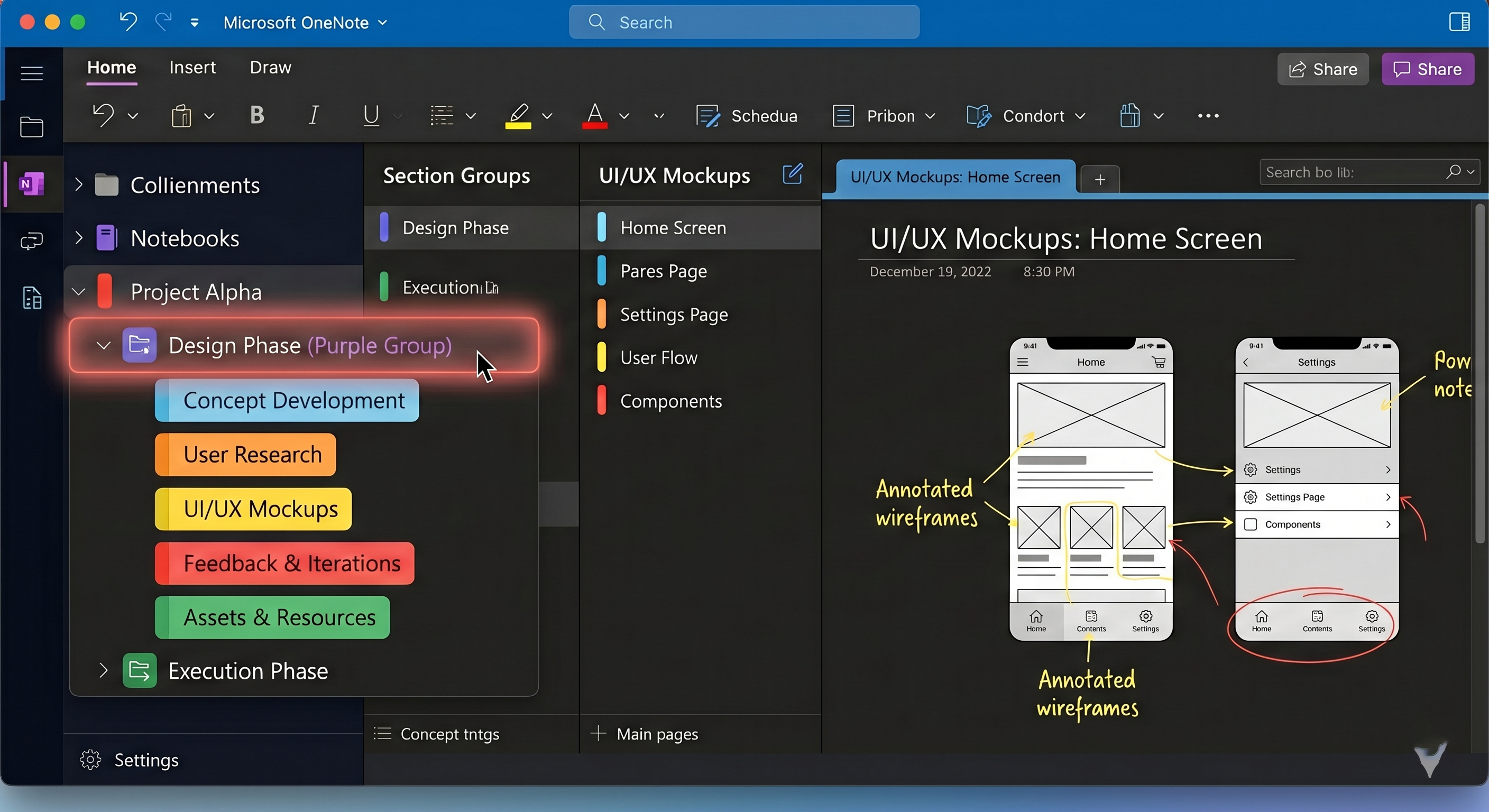This screenshot has height=812, width=1489.
Task: Open the Microsoft OneNote title dropdown
Action: tap(305, 23)
